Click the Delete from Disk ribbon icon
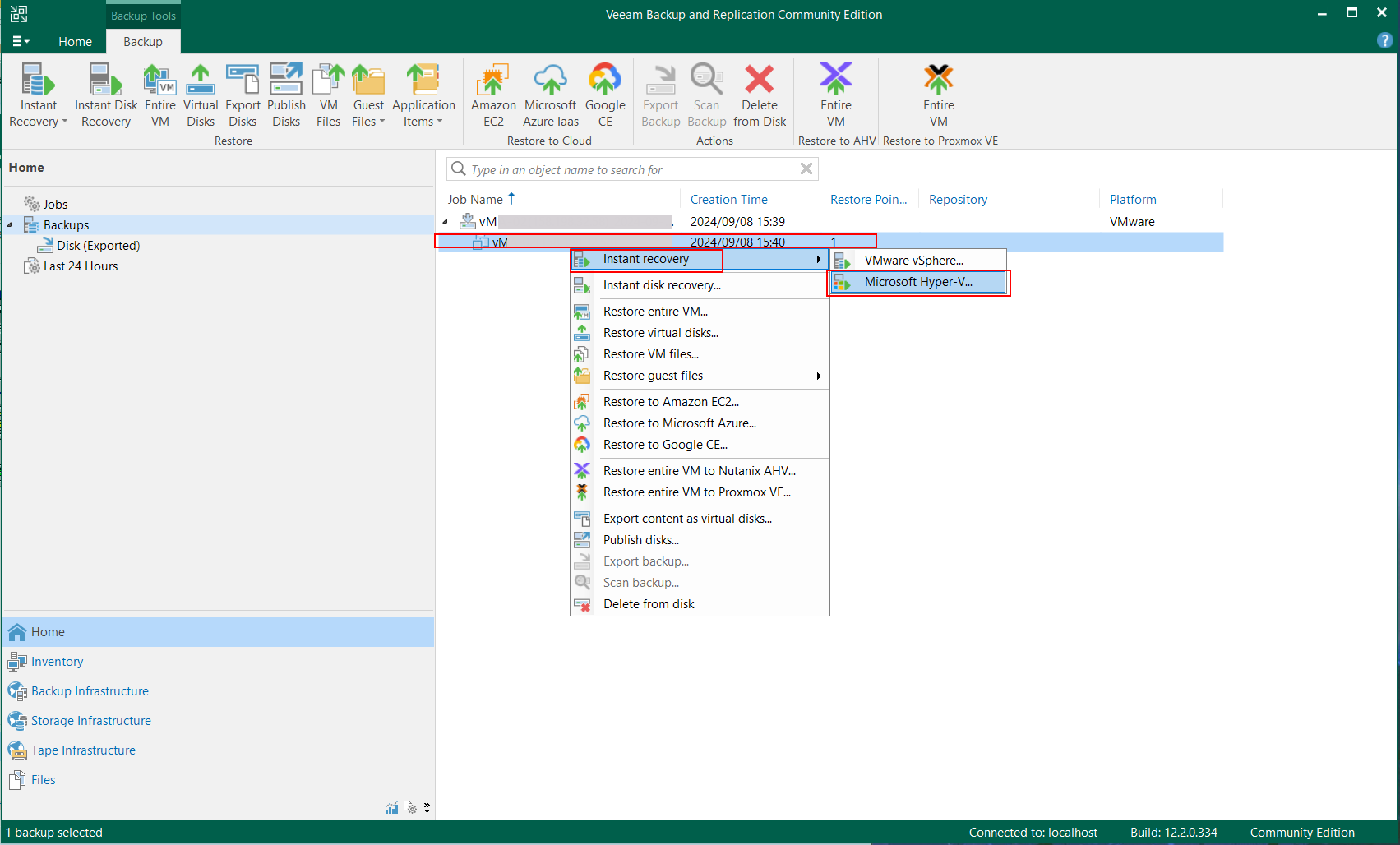The image size is (1400, 845). click(760, 81)
